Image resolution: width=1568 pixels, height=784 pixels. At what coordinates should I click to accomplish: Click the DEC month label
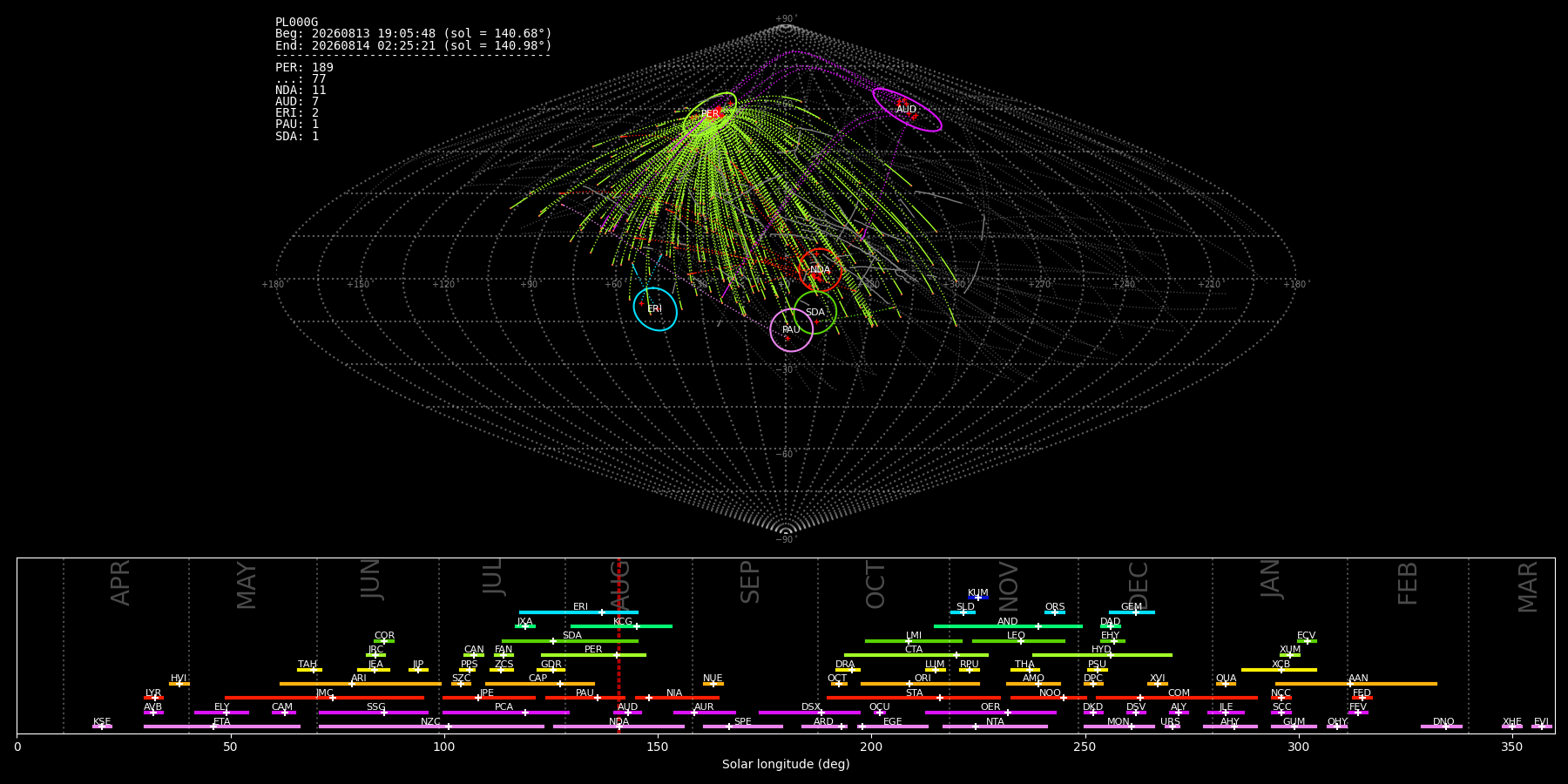[x=1139, y=585]
